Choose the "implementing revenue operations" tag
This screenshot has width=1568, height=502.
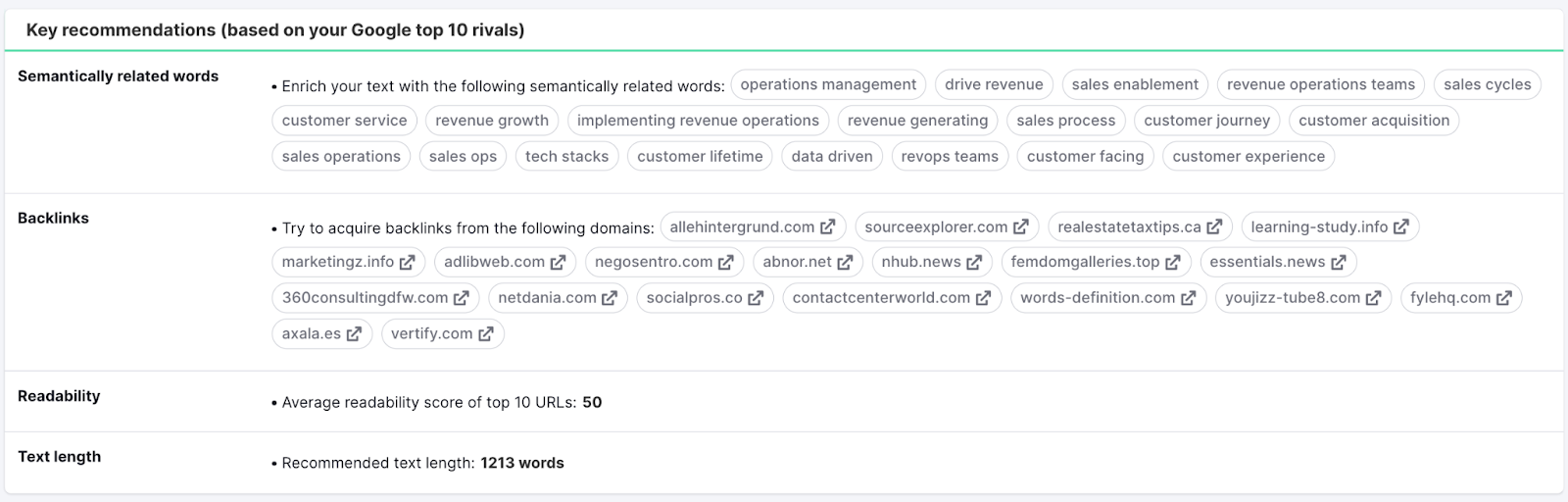point(698,121)
